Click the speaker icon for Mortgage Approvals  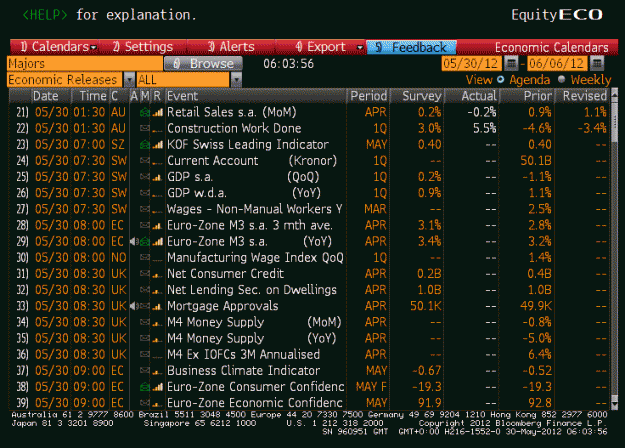(134, 306)
